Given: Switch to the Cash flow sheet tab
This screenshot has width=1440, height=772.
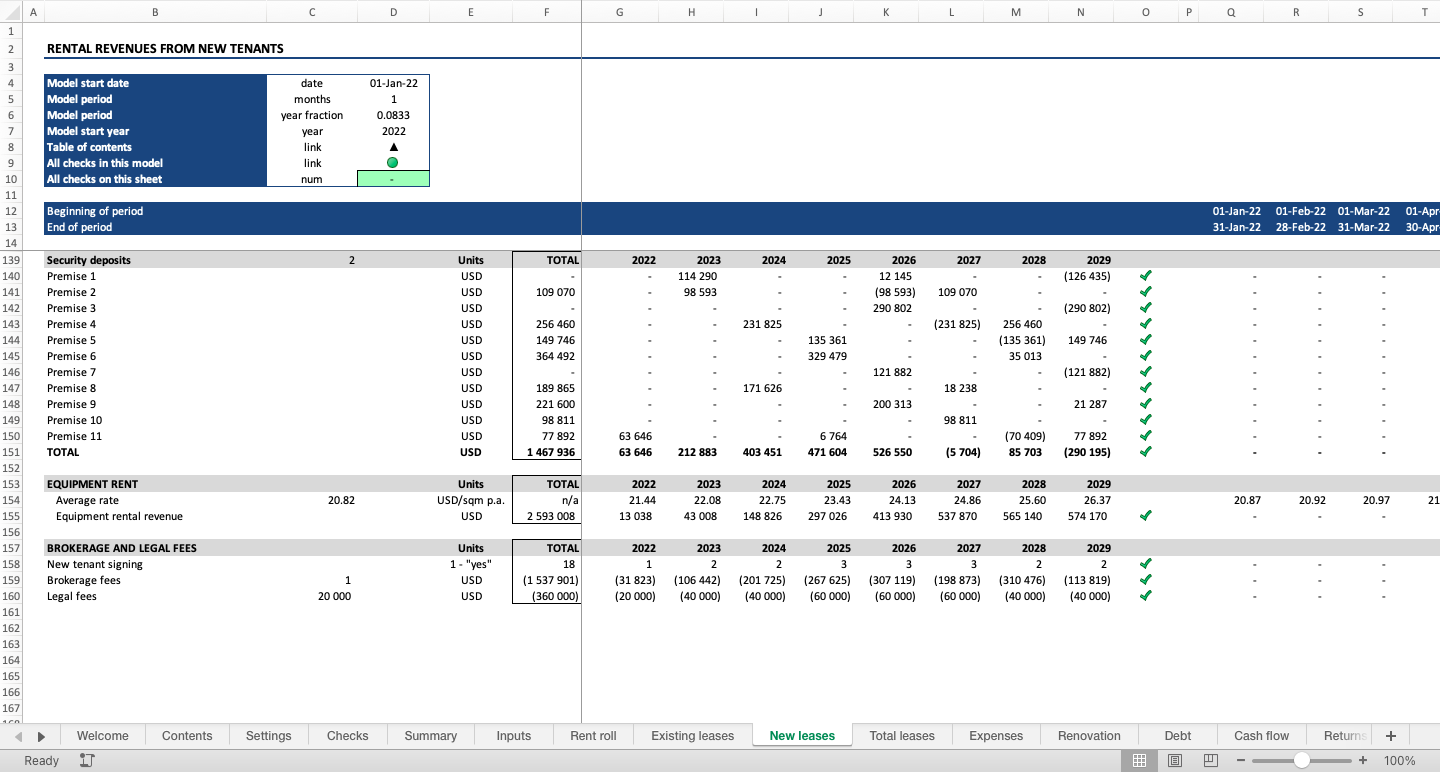Looking at the screenshot, I should 1260,735.
